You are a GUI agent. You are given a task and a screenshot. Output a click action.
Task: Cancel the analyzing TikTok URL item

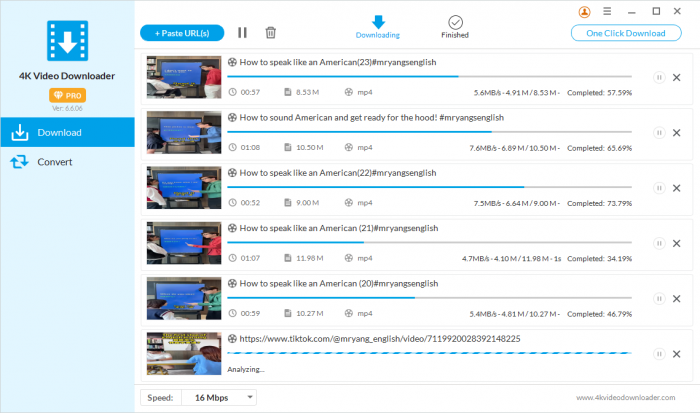coord(677,353)
